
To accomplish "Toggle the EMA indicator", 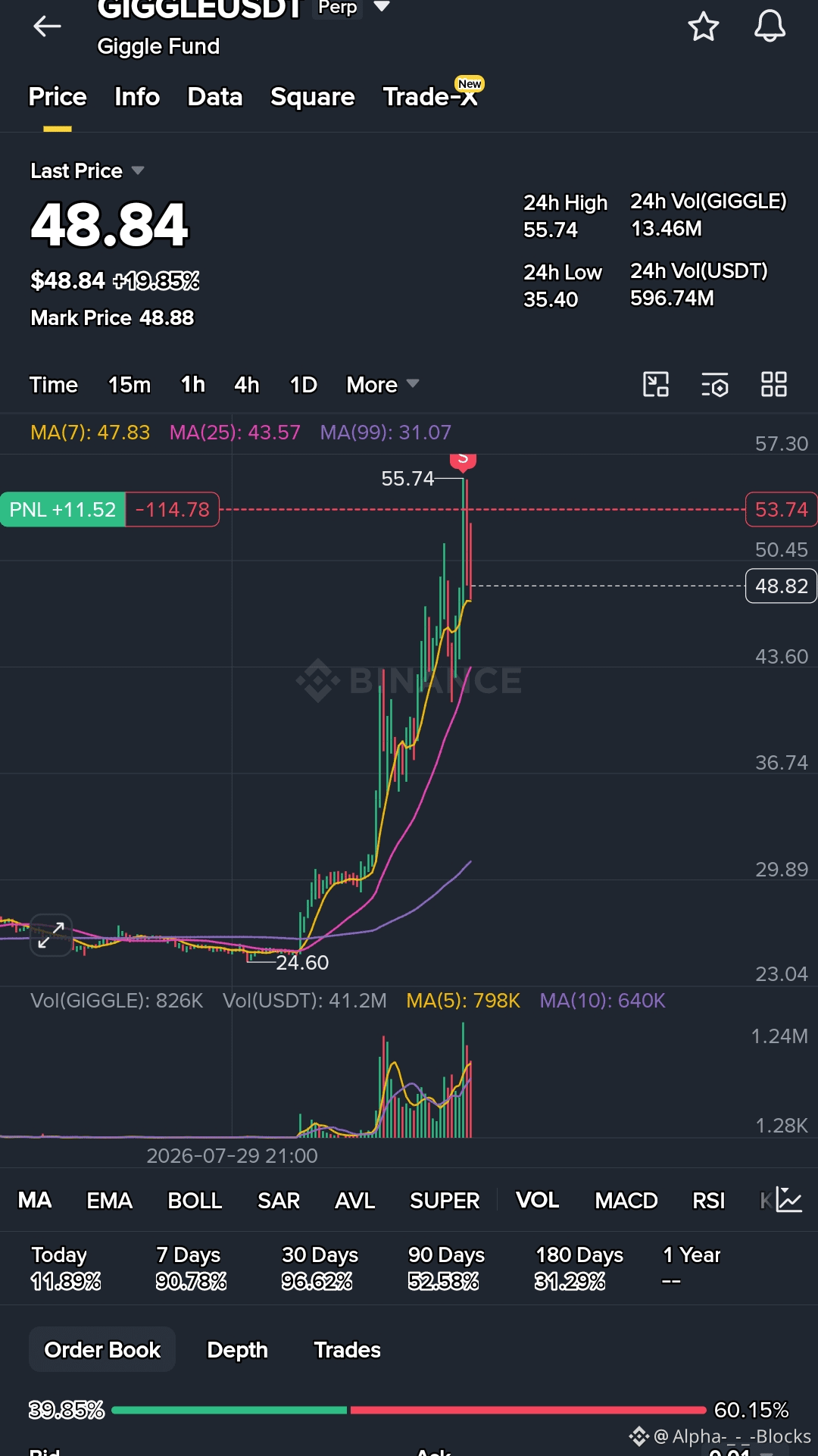I will coord(110,1200).
